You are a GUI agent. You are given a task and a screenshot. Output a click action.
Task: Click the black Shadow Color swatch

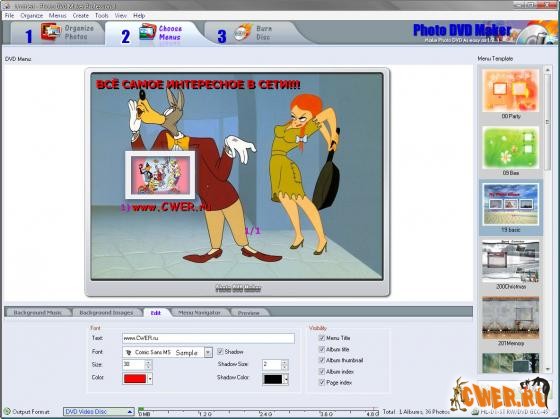(273, 379)
